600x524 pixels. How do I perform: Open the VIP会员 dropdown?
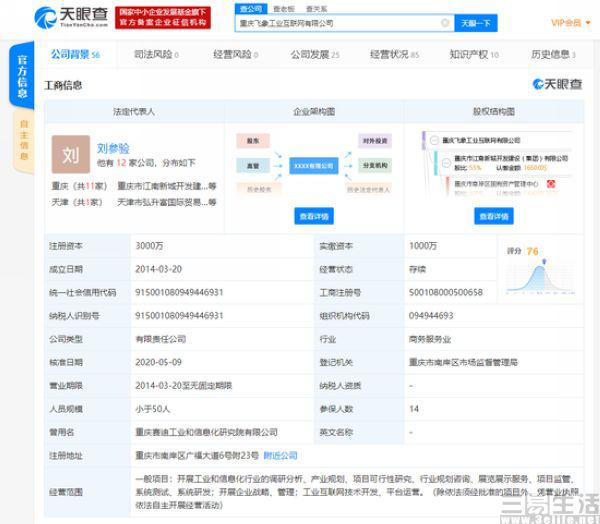571,23
